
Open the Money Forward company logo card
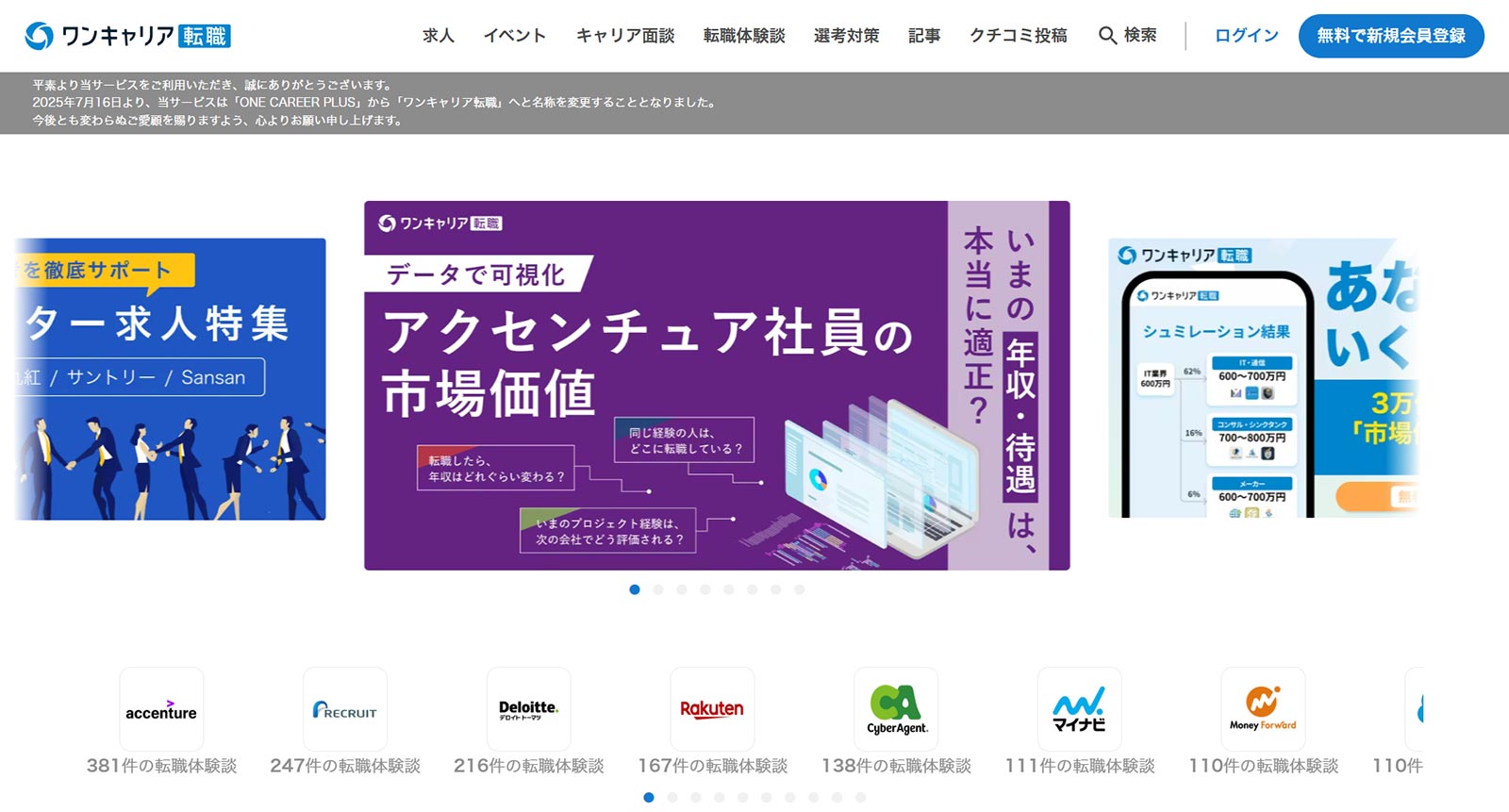(1263, 709)
